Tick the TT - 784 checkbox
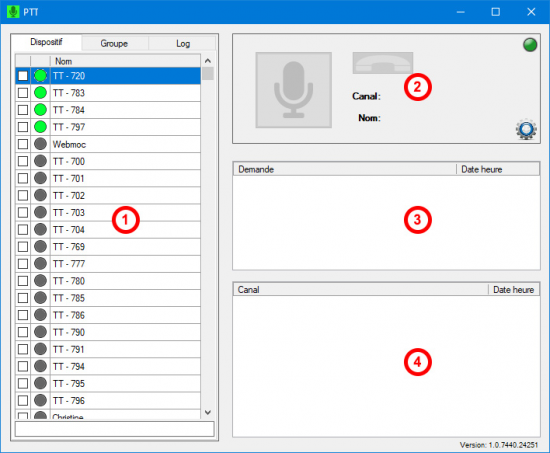 (23, 110)
